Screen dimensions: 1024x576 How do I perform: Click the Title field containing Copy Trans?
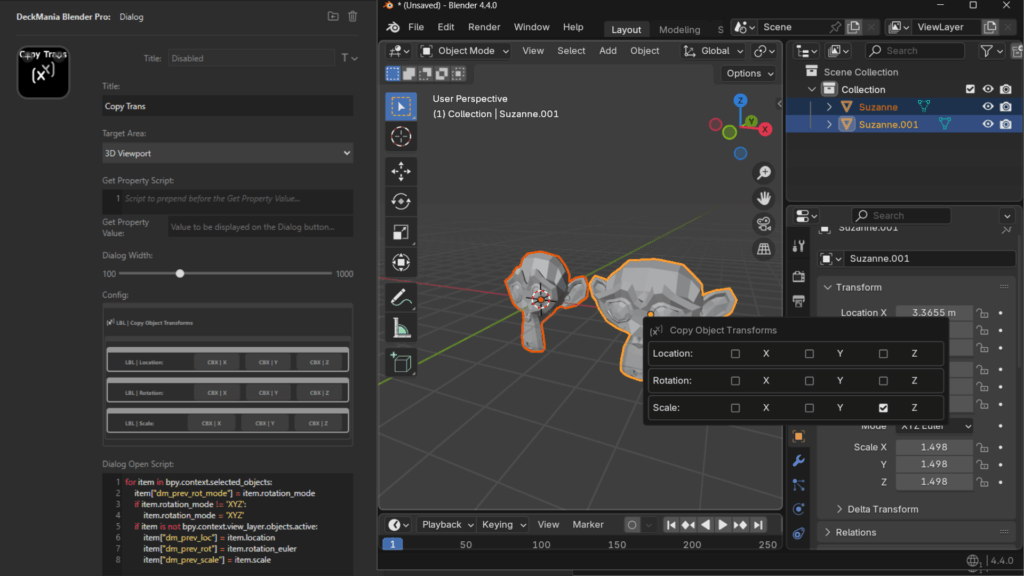tap(228, 106)
